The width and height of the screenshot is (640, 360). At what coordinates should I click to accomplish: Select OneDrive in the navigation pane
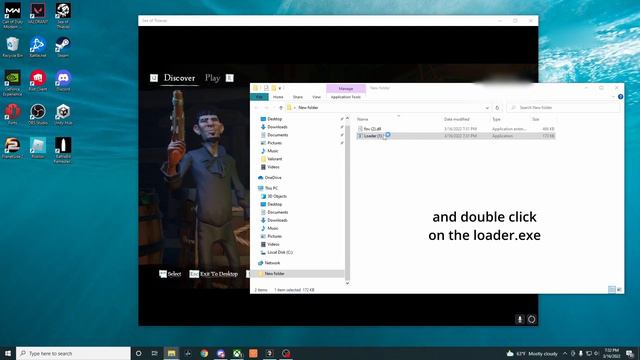coord(273,178)
